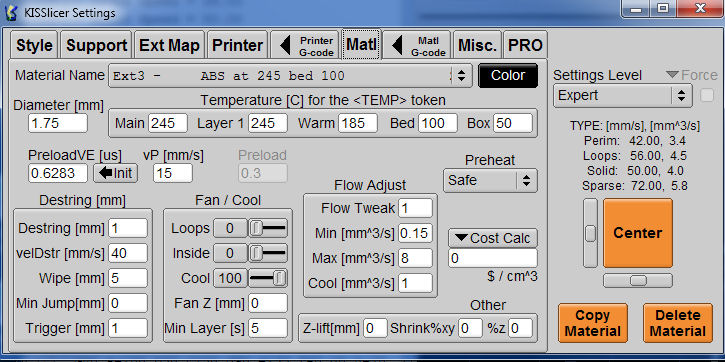This screenshot has width=725, height=362.
Task: Maximize the KISSlicer Settings window
Action: pos(662,9)
